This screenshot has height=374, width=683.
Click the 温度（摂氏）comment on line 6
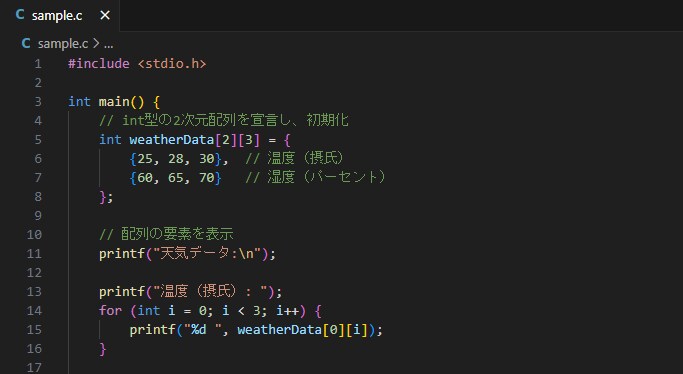point(294,158)
